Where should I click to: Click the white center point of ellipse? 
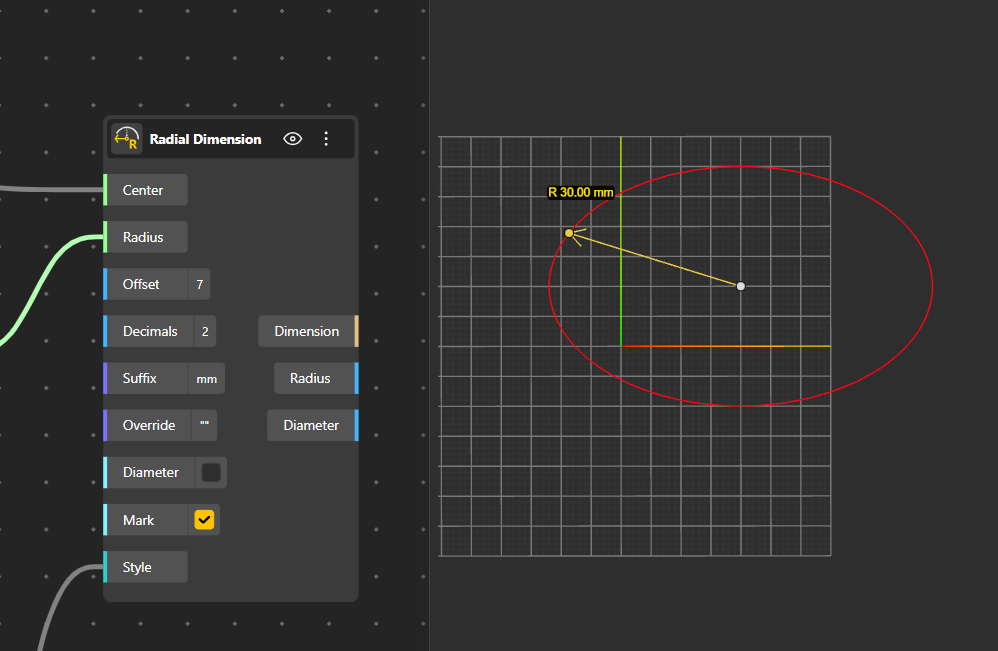point(741,286)
